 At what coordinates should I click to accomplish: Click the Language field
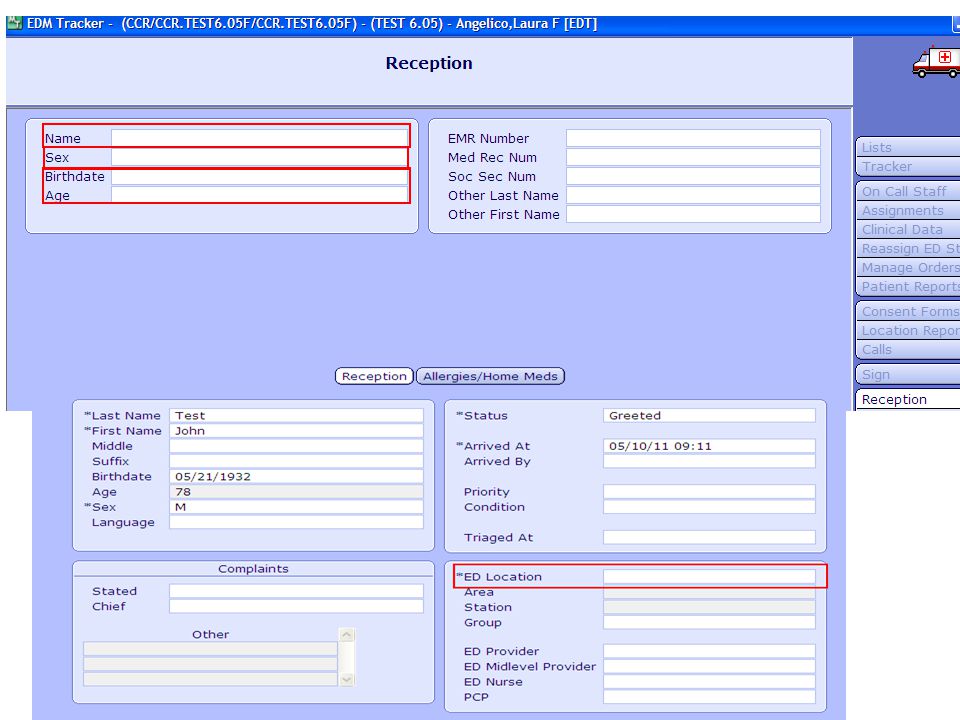(x=296, y=522)
